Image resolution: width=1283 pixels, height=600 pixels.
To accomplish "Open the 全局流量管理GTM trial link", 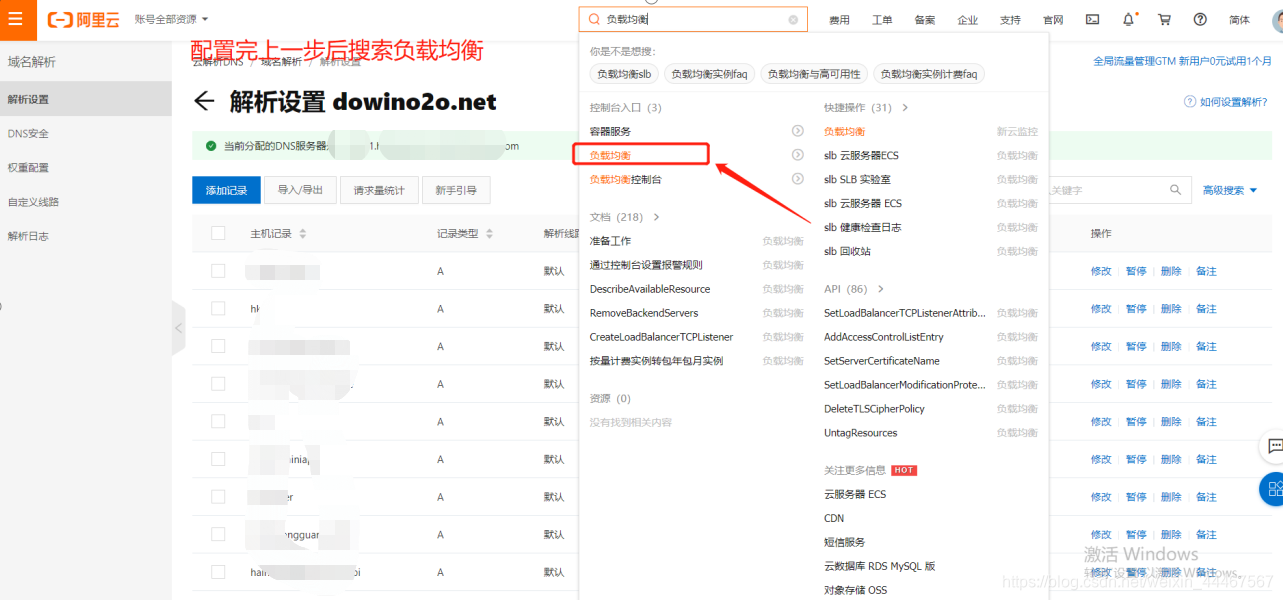I will pyautogui.click(x=1183, y=61).
